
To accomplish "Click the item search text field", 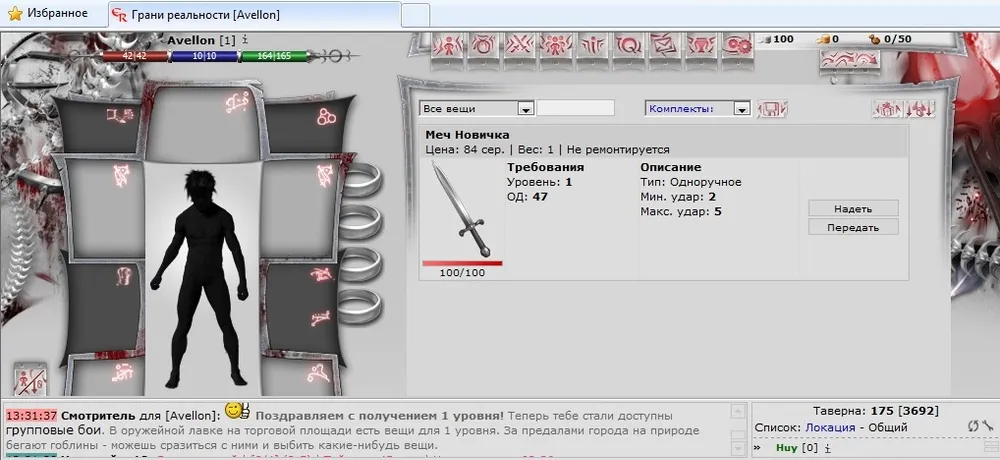I will point(577,108).
